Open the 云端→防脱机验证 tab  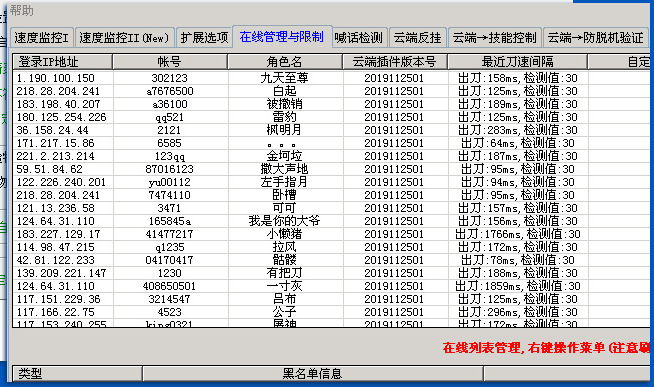point(596,38)
